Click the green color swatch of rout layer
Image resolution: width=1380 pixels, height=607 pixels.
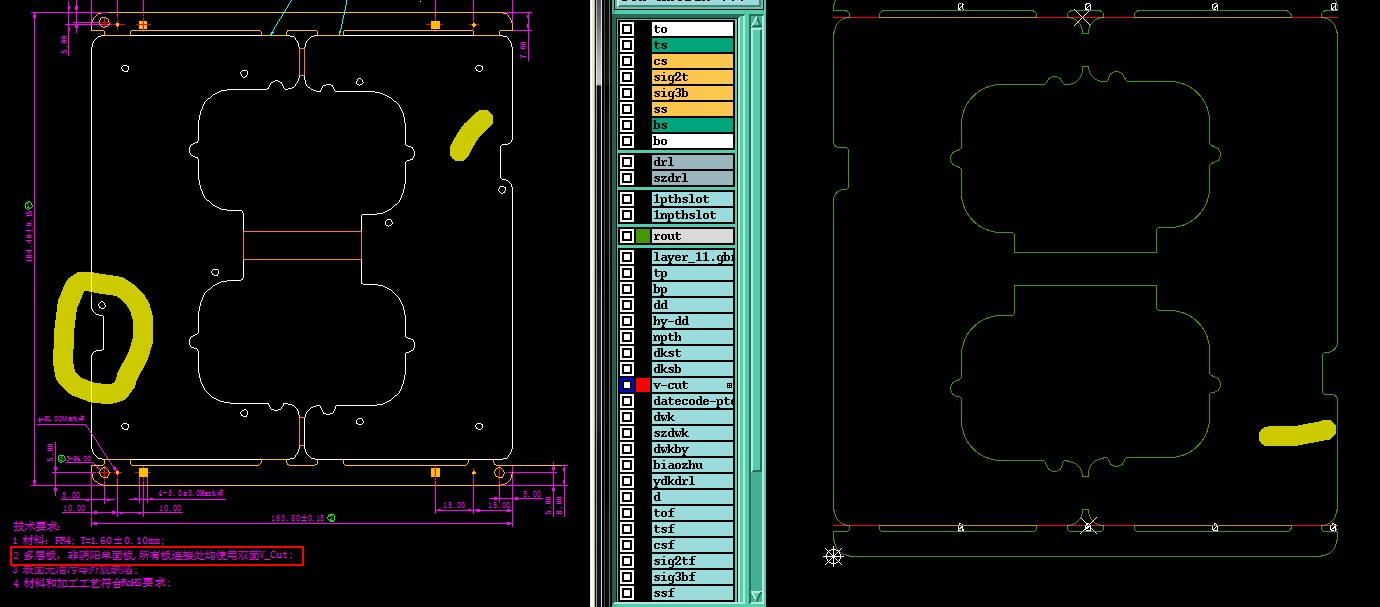[643, 236]
